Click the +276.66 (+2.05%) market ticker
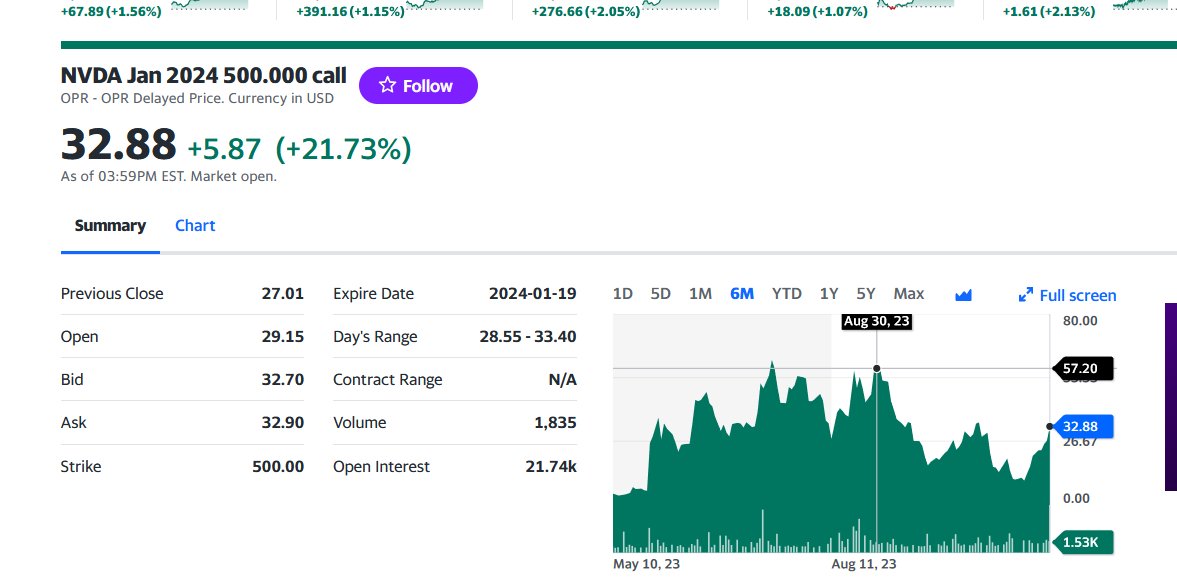Viewport: 1177px width, 583px height. click(x=585, y=11)
